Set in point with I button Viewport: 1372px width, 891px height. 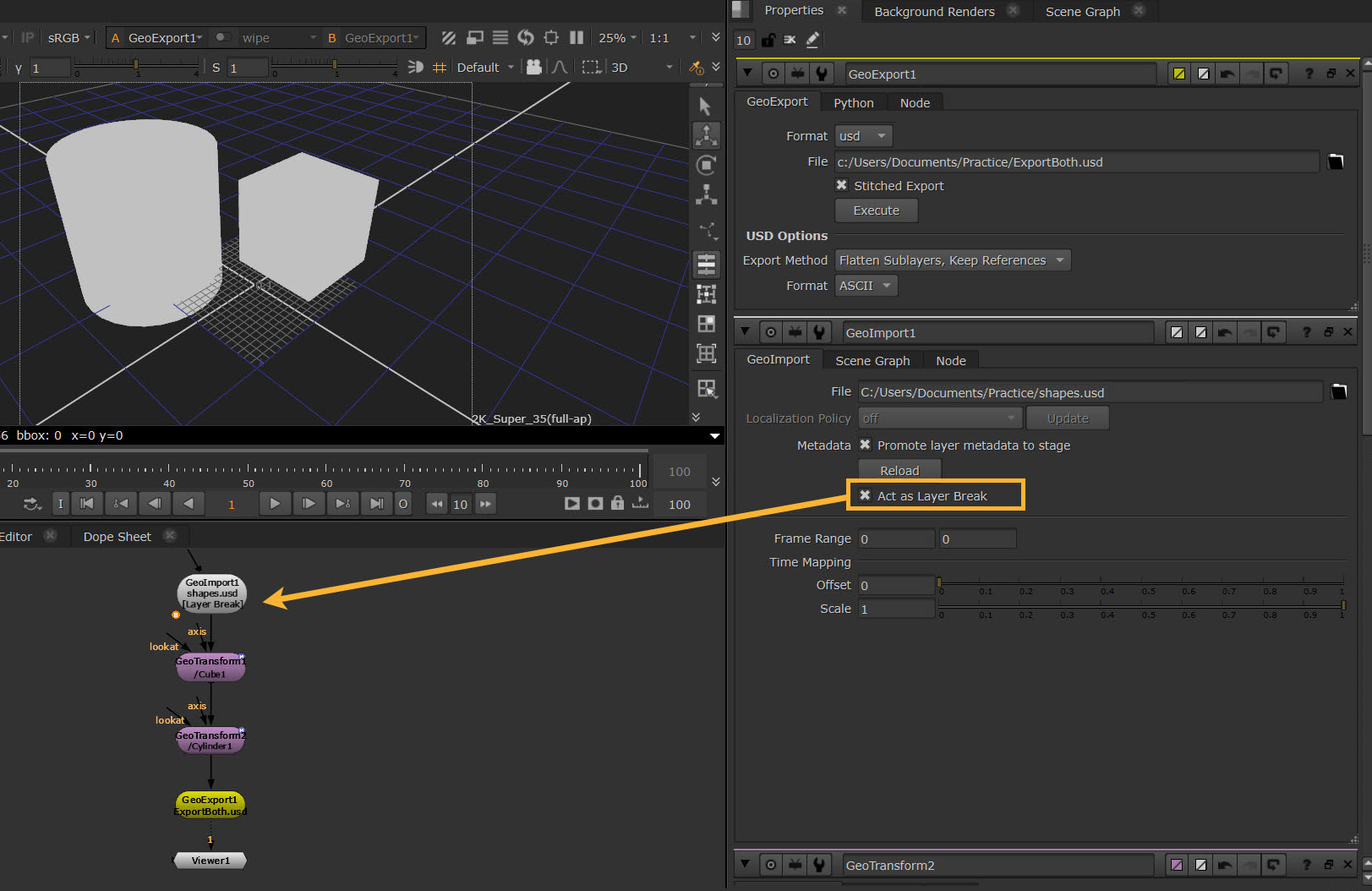pyautogui.click(x=60, y=504)
